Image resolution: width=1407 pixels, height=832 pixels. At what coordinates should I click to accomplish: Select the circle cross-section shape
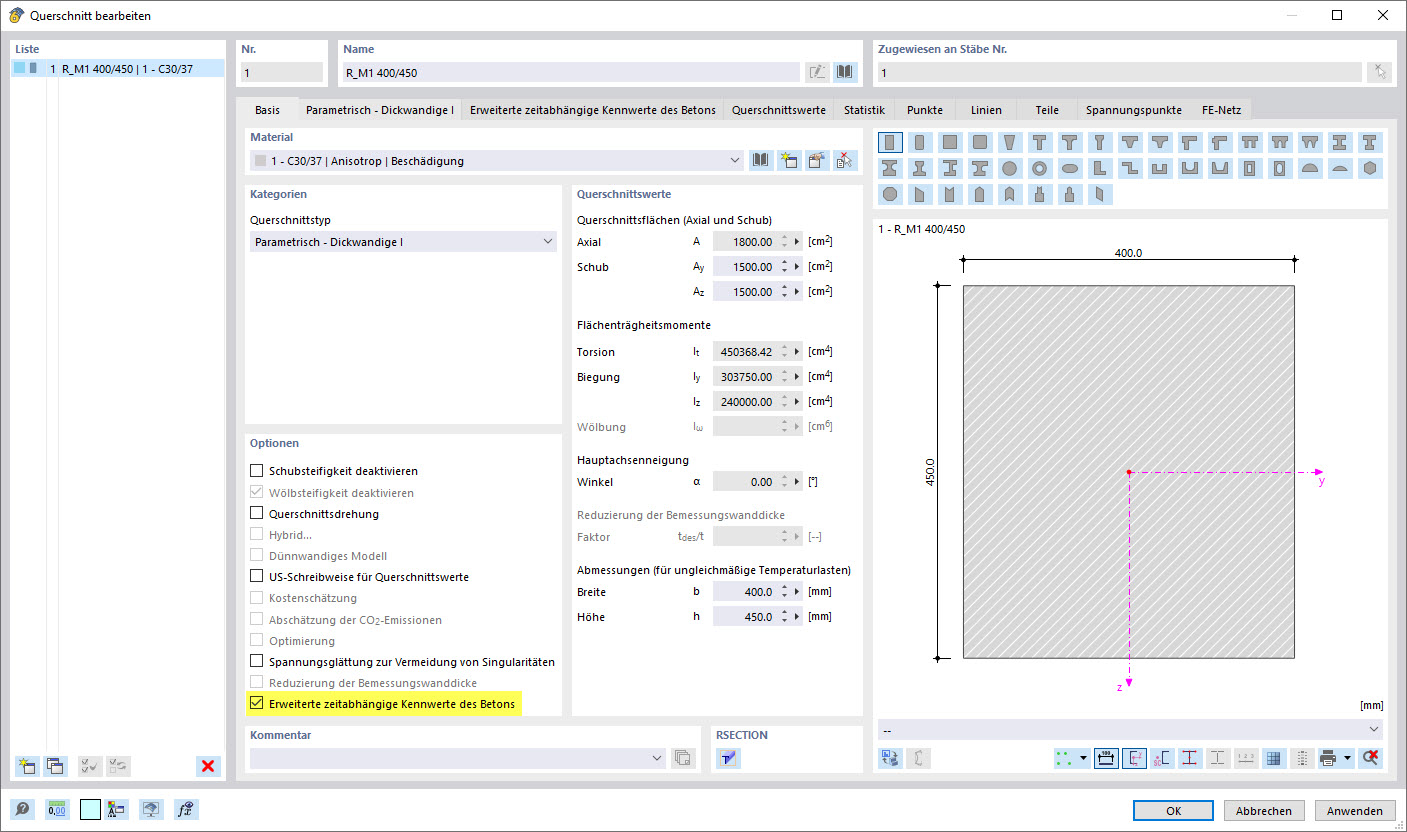1010,168
